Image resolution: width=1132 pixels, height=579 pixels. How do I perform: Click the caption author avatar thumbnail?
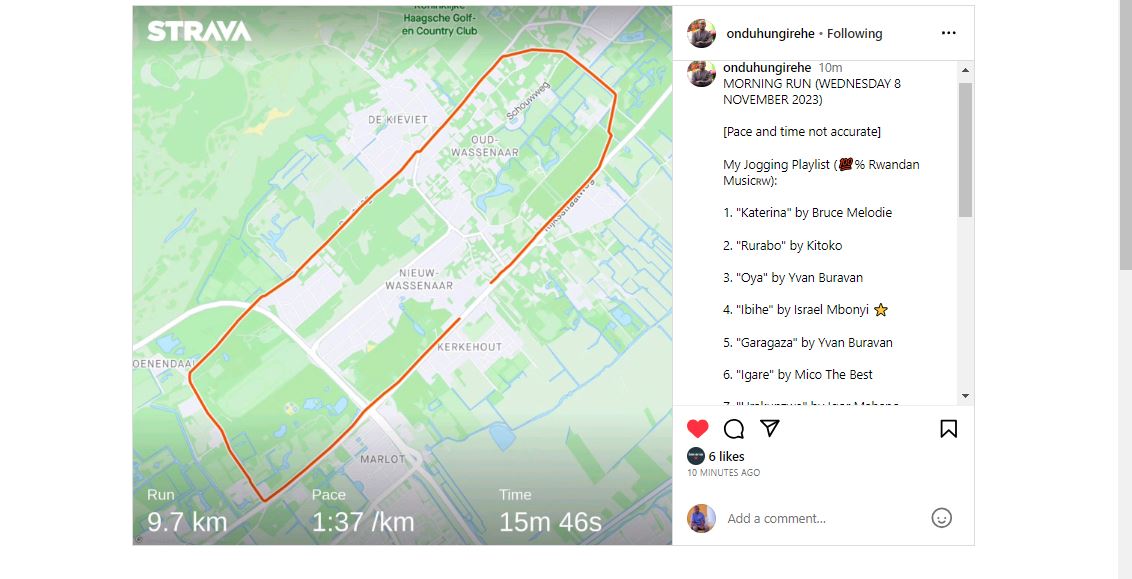pyautogui.click(x=701, y=73)
